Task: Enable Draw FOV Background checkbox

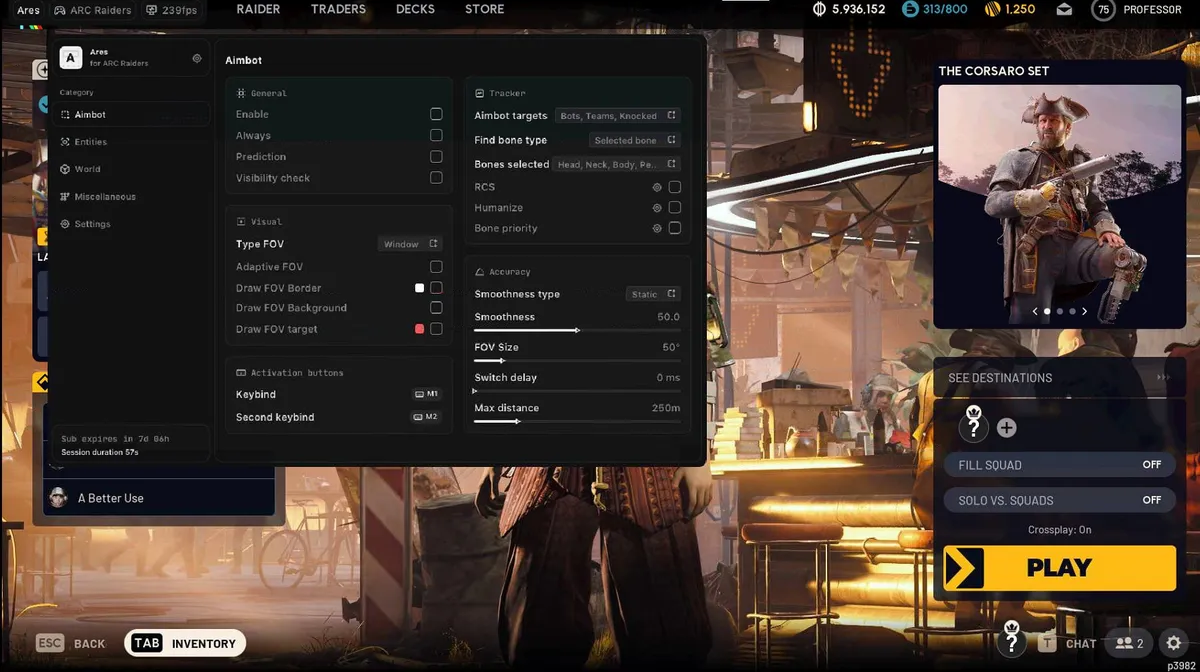Action: point(436,308)
